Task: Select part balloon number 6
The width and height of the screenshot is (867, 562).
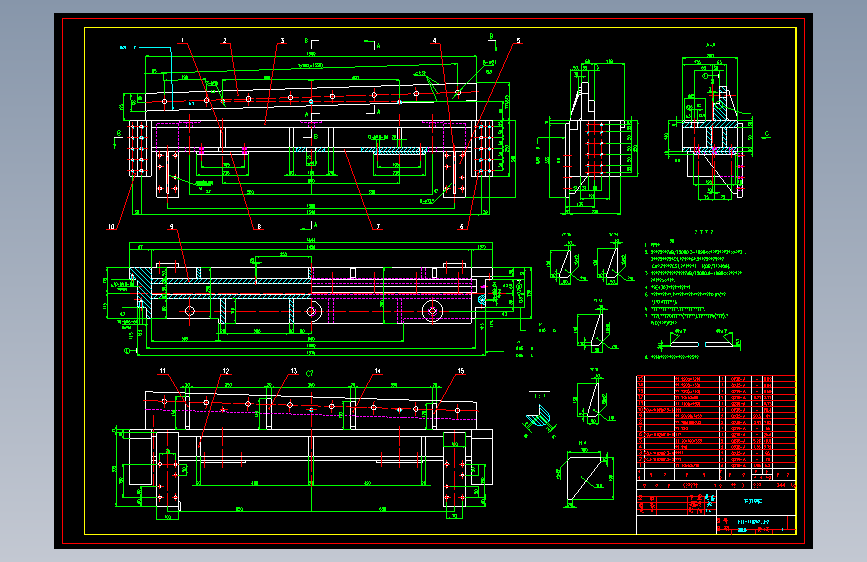Action: (x=461, y=226)
